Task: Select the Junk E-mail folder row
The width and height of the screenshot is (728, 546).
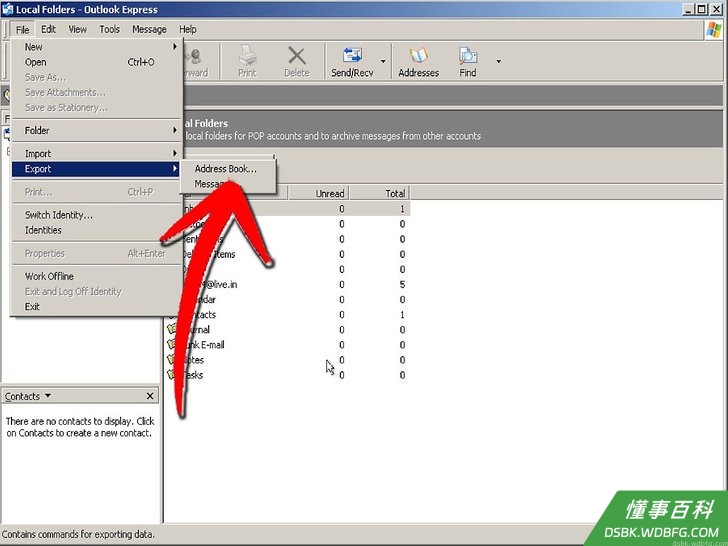Action: (288, 345)
